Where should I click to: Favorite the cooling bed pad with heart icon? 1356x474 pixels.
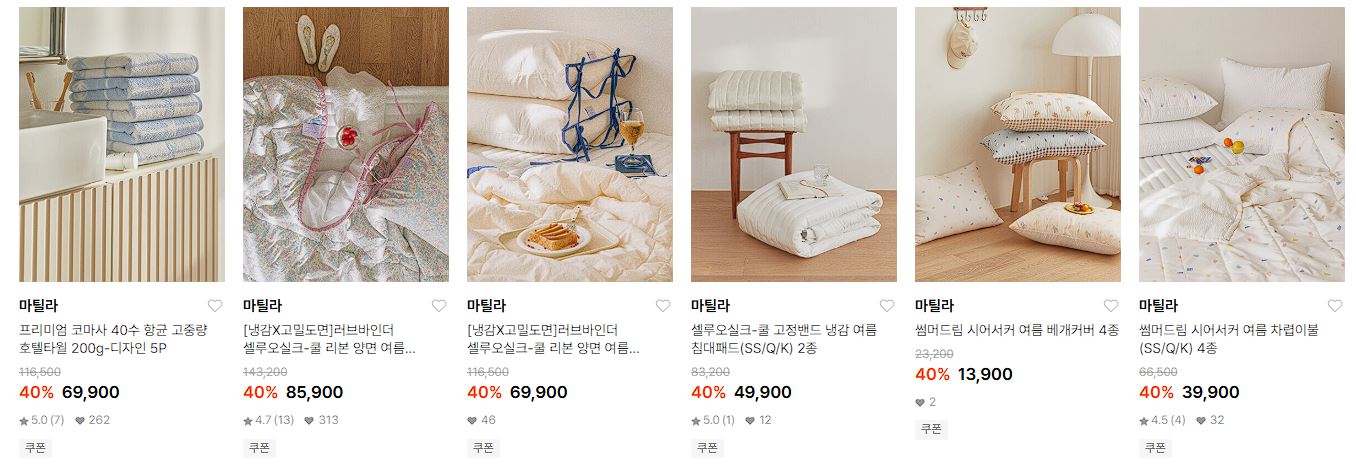[x=887, y=306]
